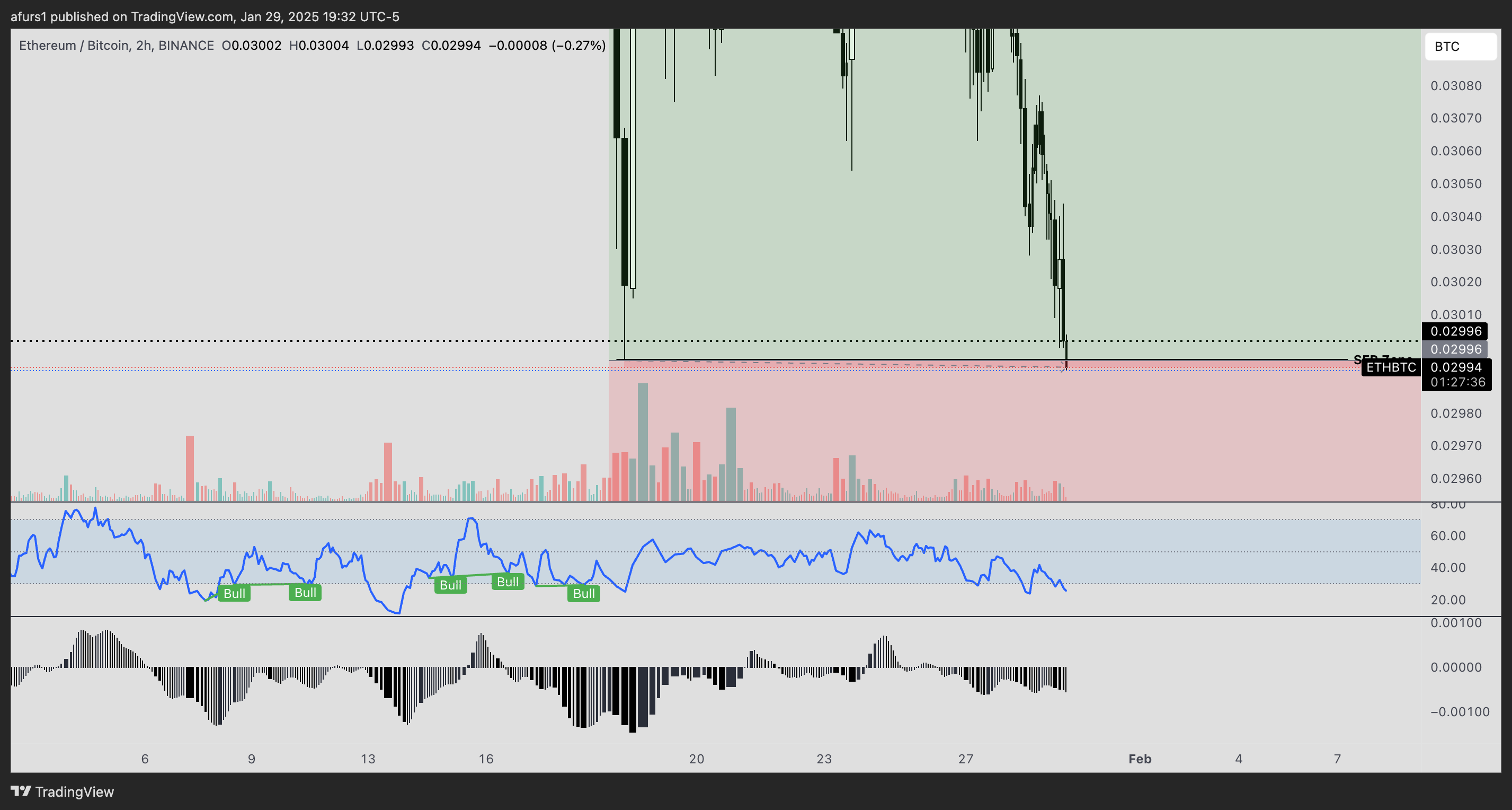Click the 0.00000 histogram axis label

(1456, 667)
